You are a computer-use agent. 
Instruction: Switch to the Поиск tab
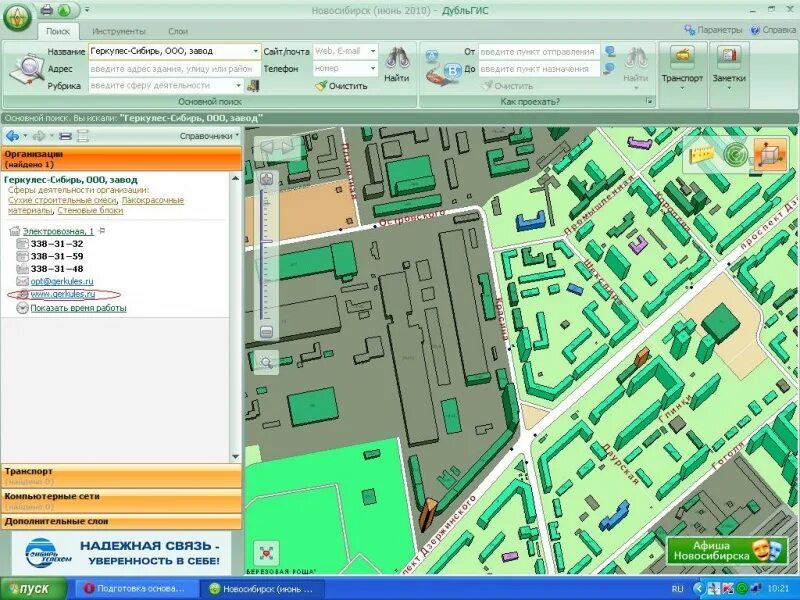(x=58, y=31)
